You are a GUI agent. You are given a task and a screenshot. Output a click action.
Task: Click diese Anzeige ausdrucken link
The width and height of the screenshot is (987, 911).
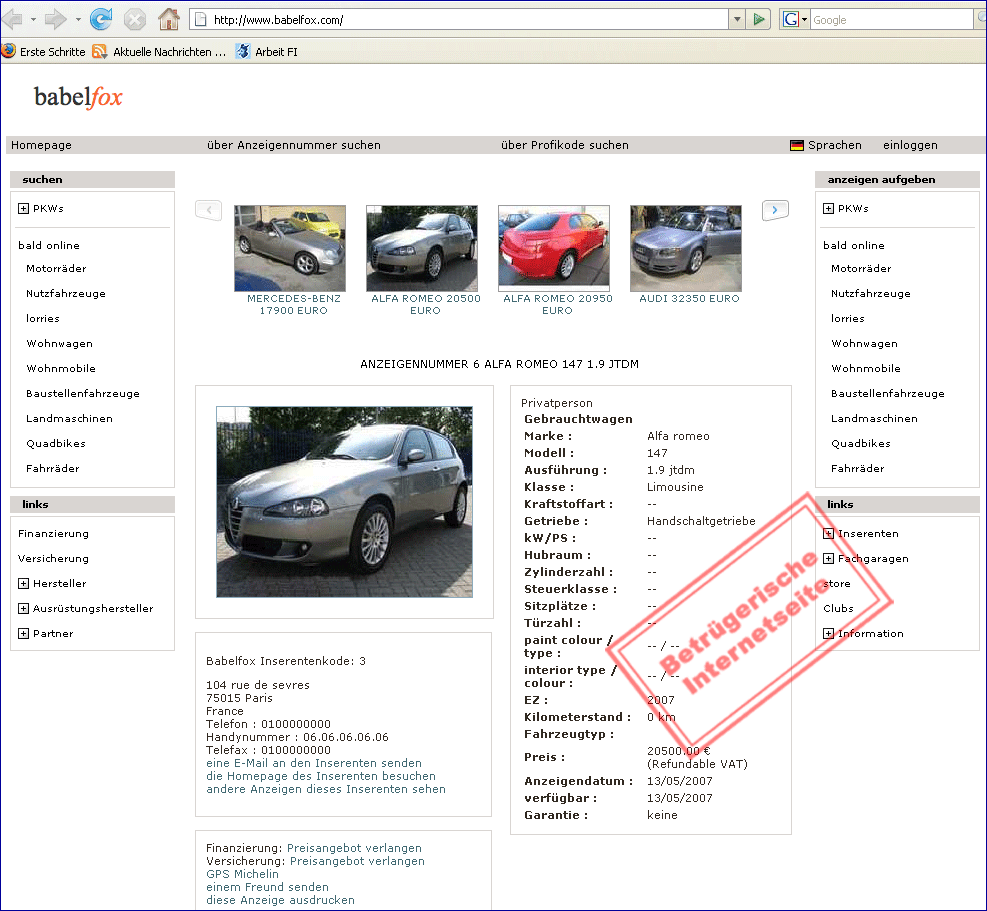pyautogui.click(x=280, y=900)
